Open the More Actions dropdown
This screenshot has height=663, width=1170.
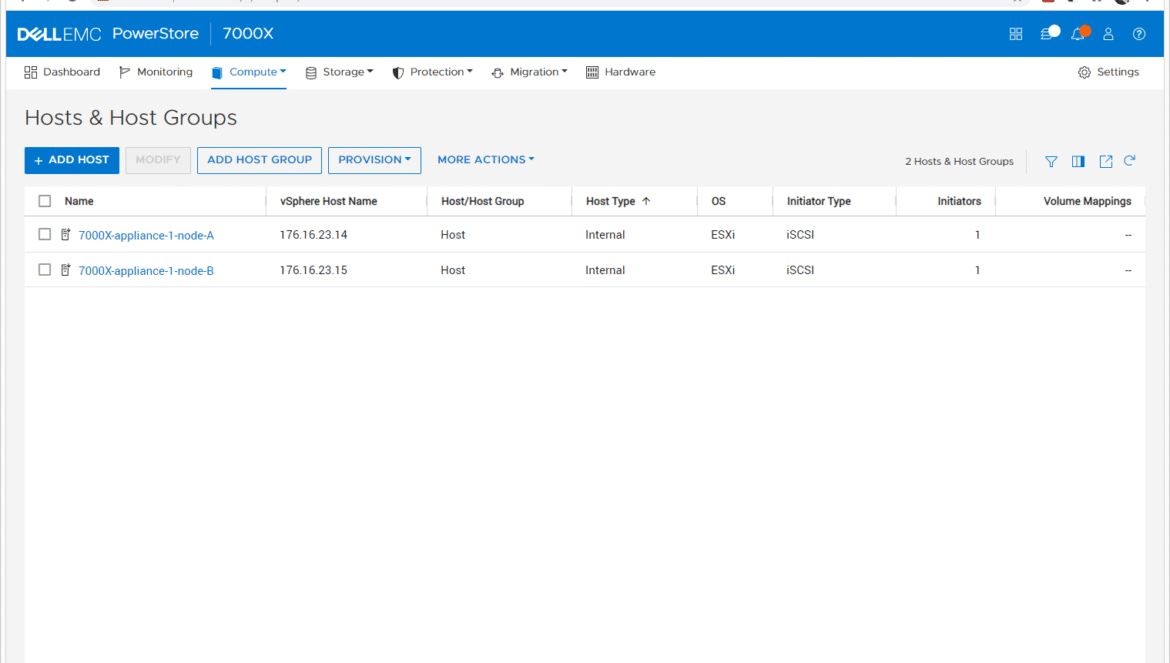(486, 160)
